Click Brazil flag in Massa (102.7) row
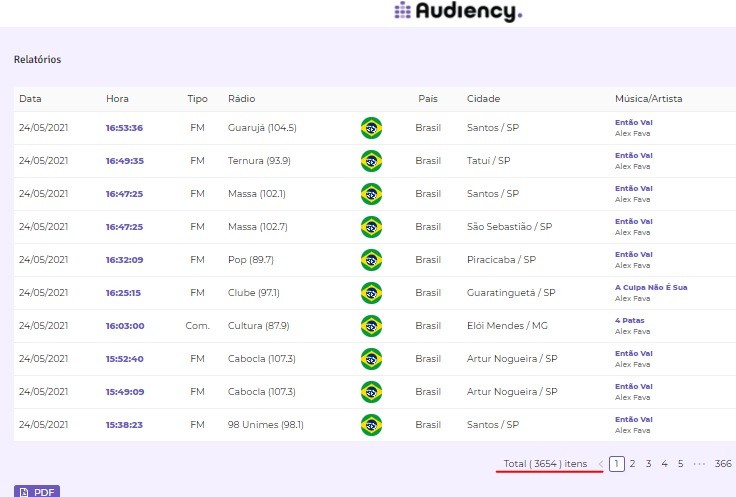 371,227
